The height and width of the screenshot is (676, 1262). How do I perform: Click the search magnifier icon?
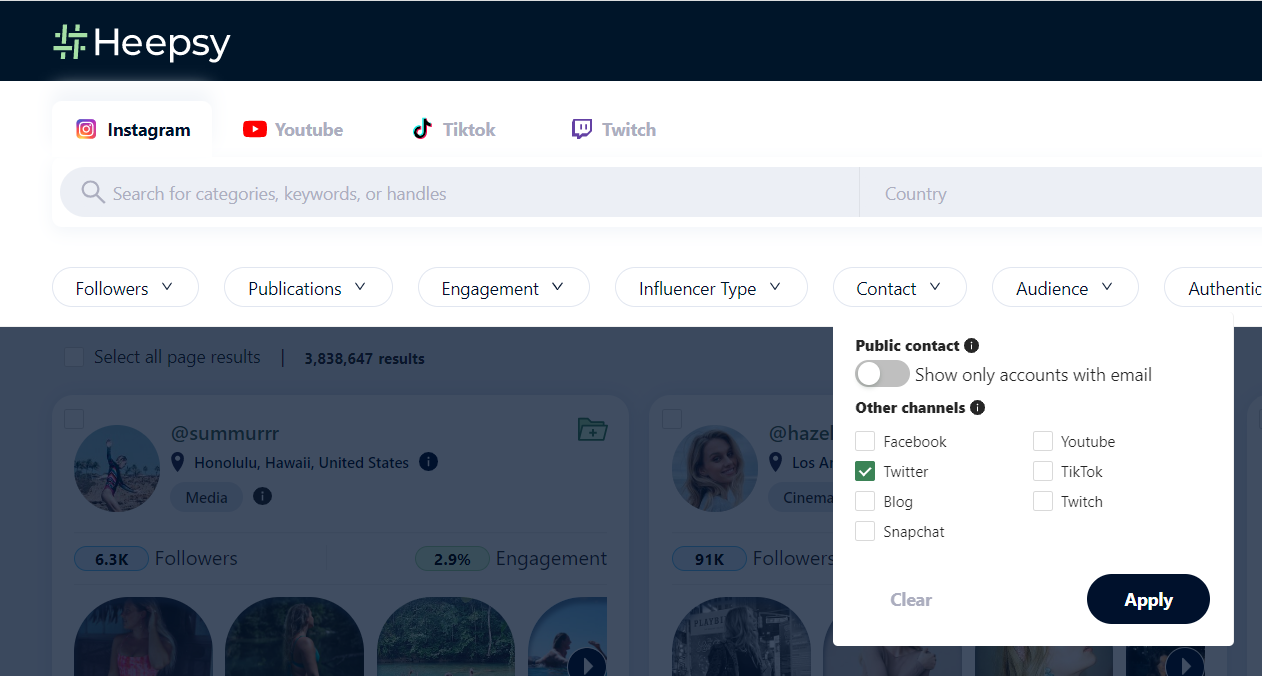pyautogui.click(x=93, y=192)
